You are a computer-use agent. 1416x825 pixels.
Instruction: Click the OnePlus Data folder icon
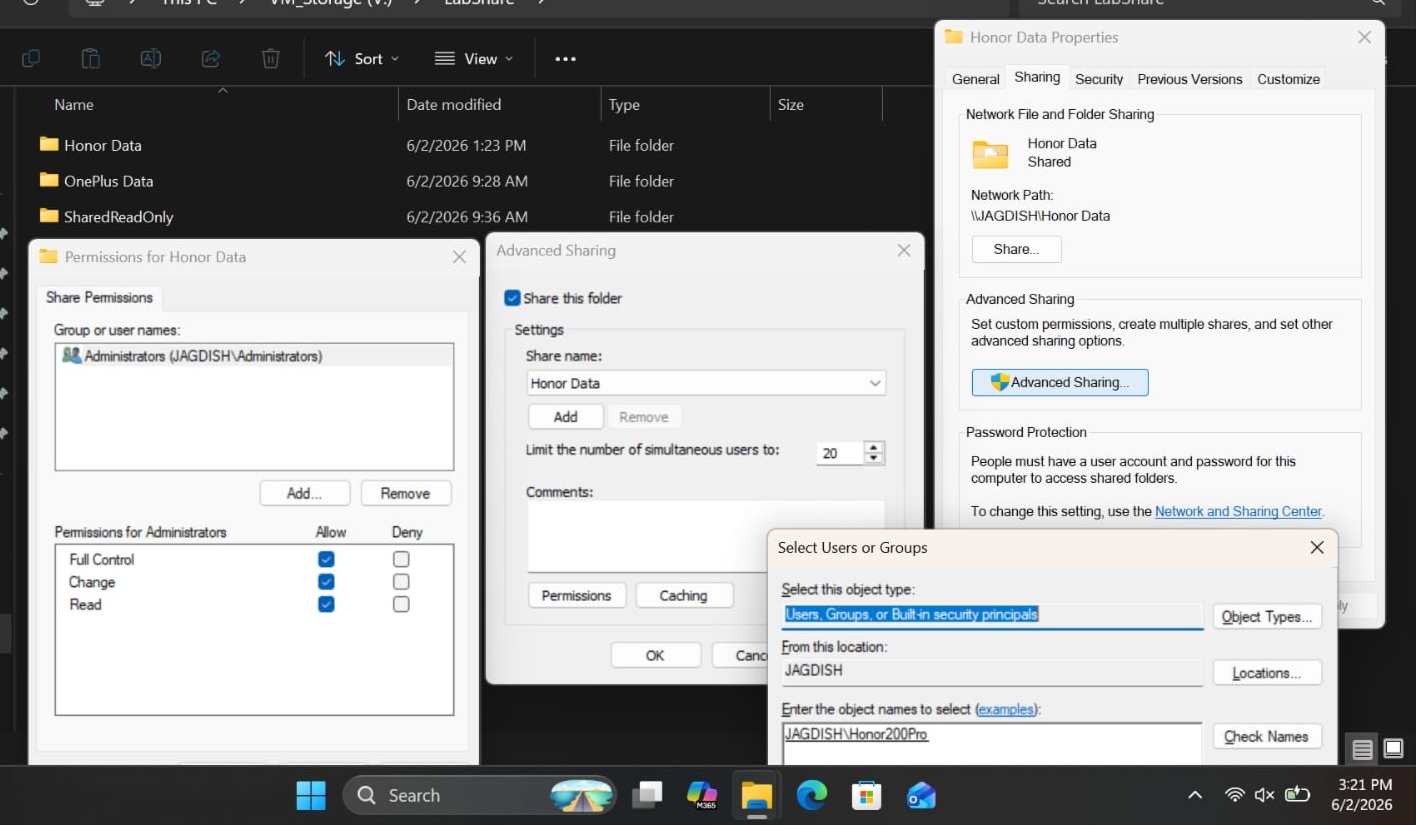tap(49, 180)
